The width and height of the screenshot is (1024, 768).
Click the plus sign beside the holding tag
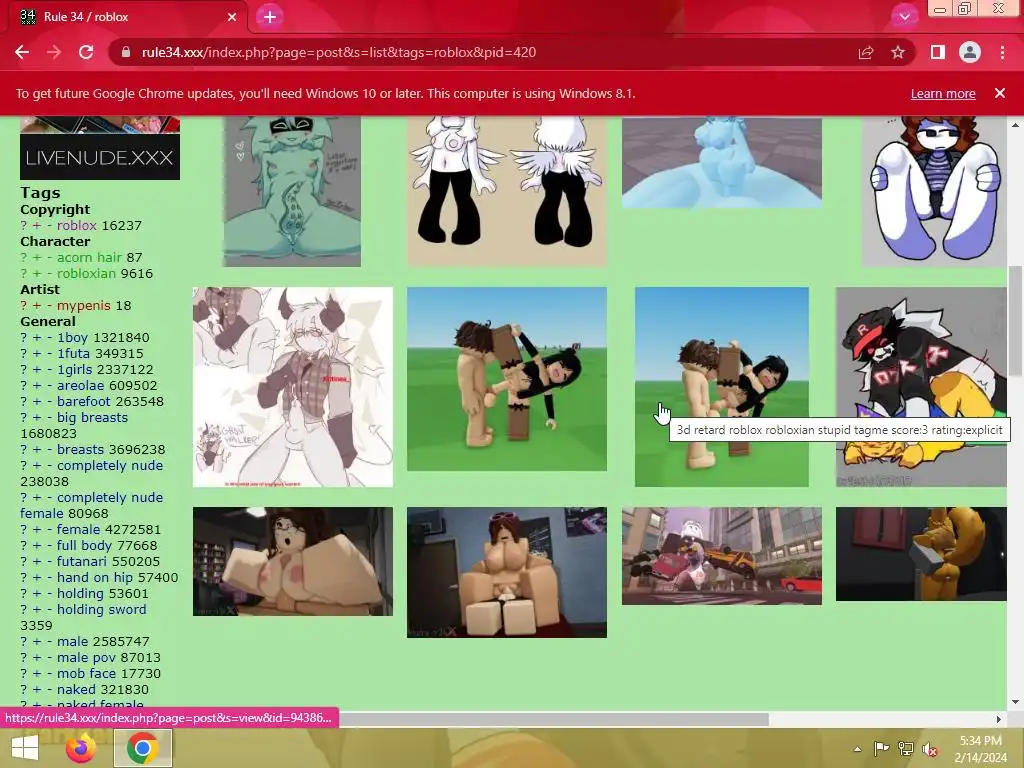tap(37, 594)
